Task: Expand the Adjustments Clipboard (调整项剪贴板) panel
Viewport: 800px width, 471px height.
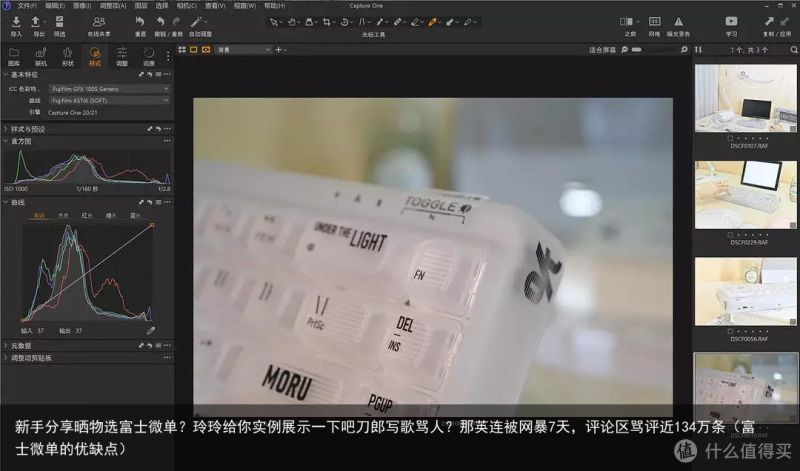Action: coord(6,358)
